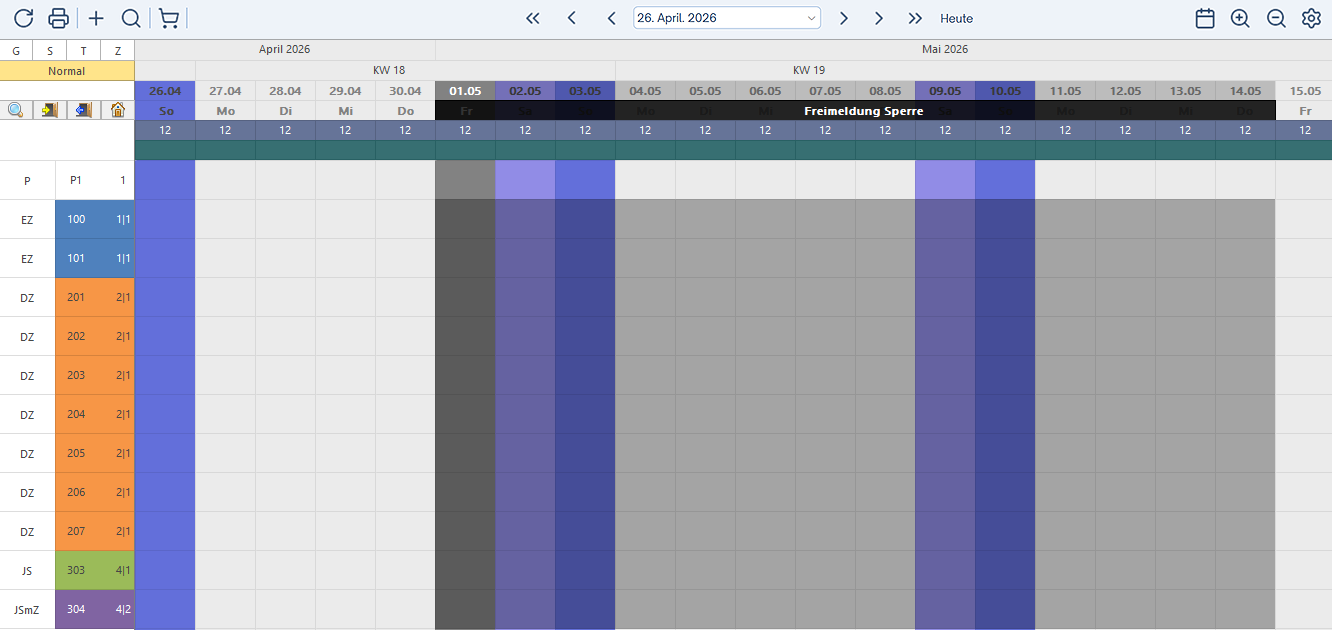This screenshot has width=1332, height=630.
Task: Add a new entry with the plus icon
Action: [96, 18]
